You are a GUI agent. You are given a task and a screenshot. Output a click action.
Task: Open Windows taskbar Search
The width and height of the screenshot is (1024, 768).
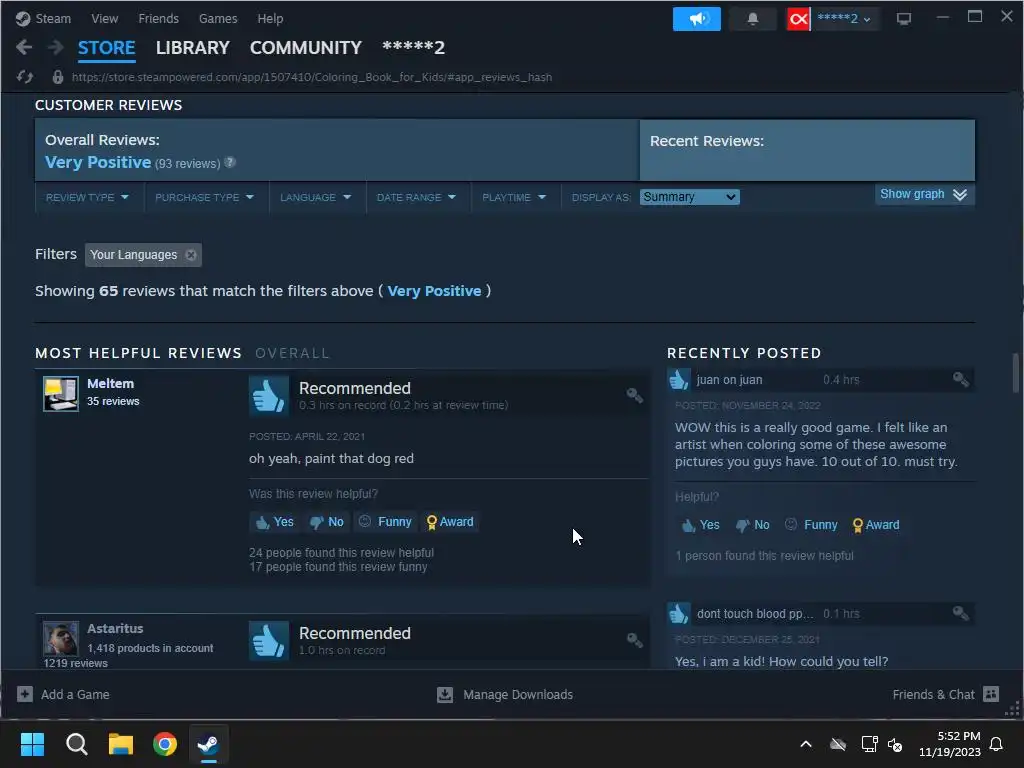tap(76, 744)
